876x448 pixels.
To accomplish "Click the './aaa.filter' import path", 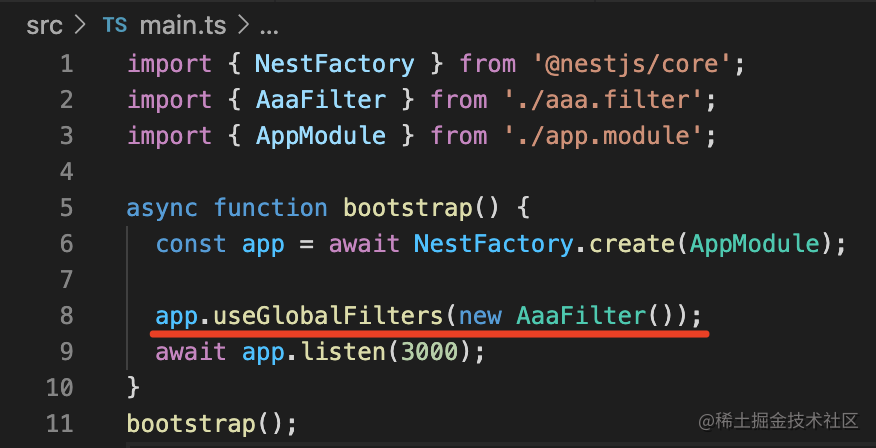I will (x=602, y=100).
